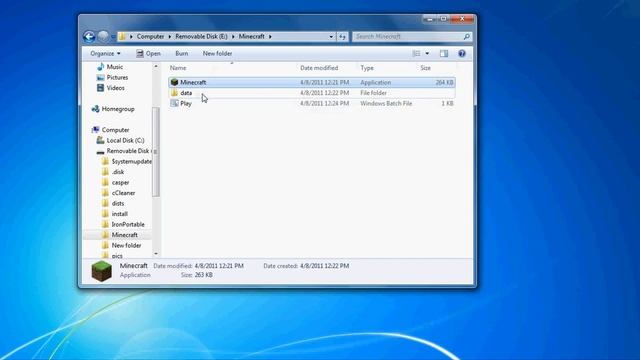Viewport: 640px width, 360px height.
Task: Select Removable Disk (E:) in the address breadcrumb
Action: (201, 36)
